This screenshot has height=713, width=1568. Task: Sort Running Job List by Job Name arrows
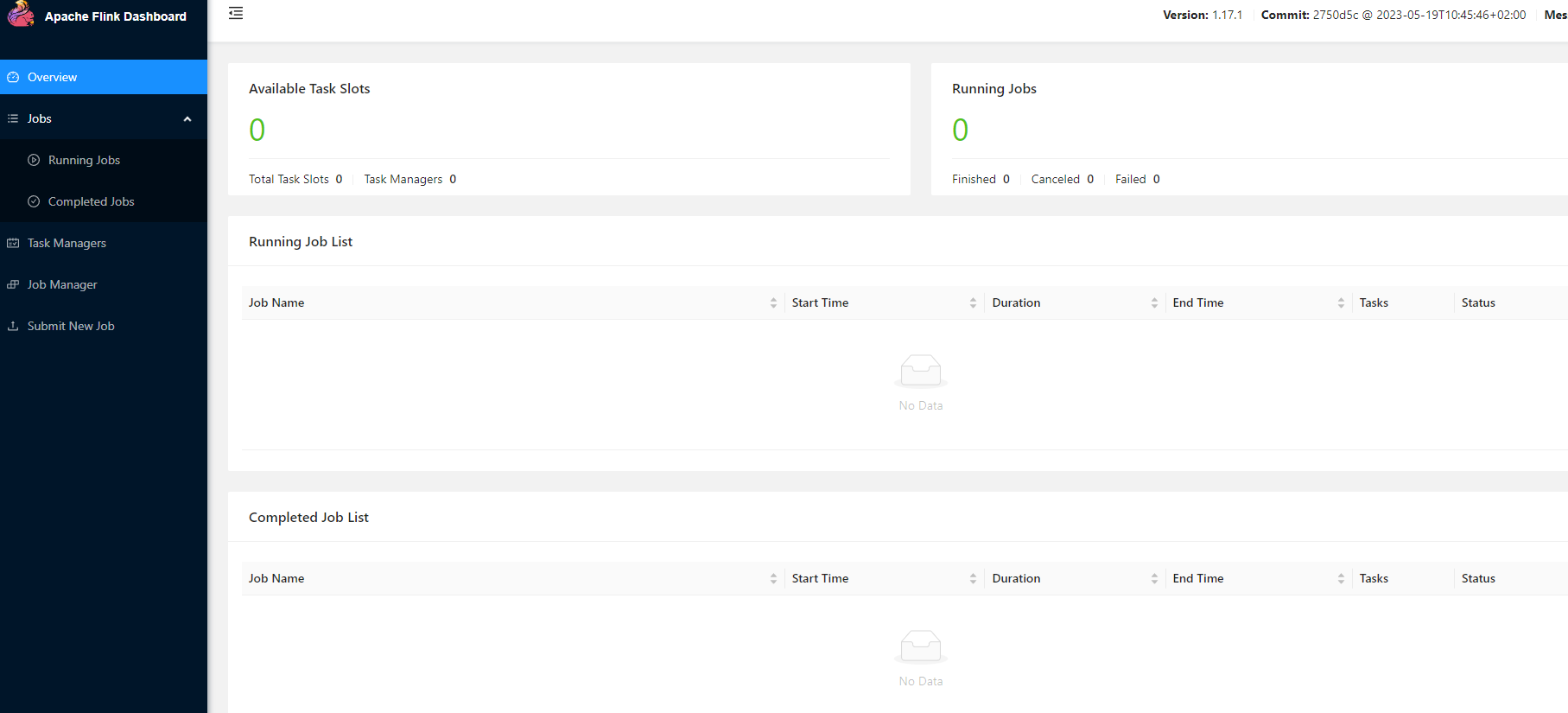click(x=773, y=302)
